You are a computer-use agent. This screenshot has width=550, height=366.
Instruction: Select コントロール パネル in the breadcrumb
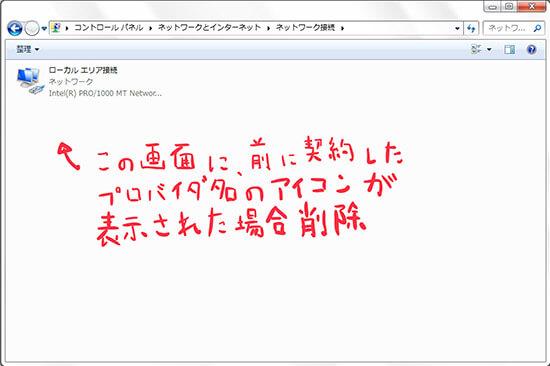pos(109,28)
